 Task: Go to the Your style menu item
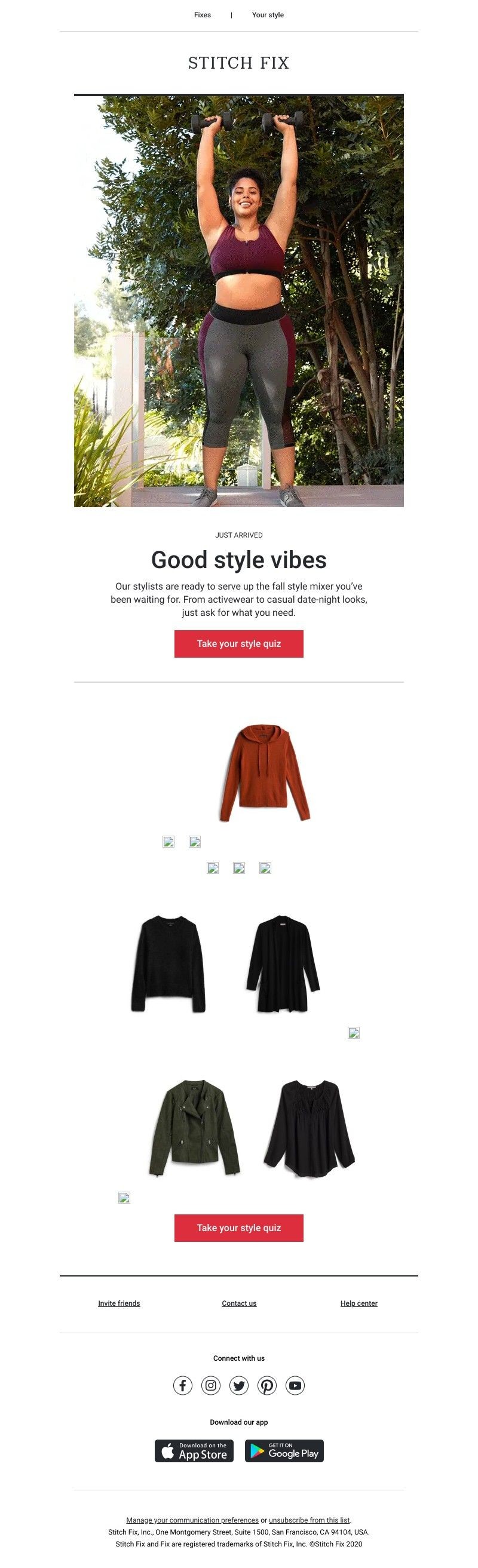pos(268,14)
